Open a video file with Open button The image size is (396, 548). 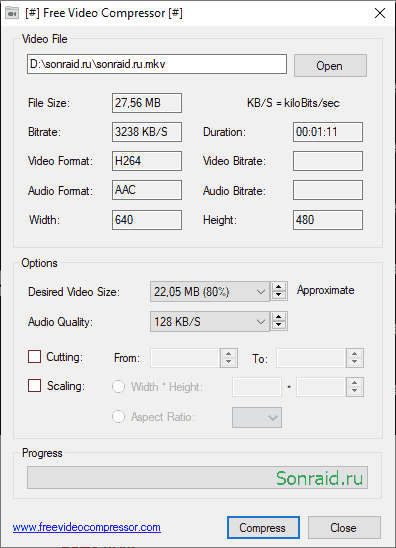pos(330,65)
